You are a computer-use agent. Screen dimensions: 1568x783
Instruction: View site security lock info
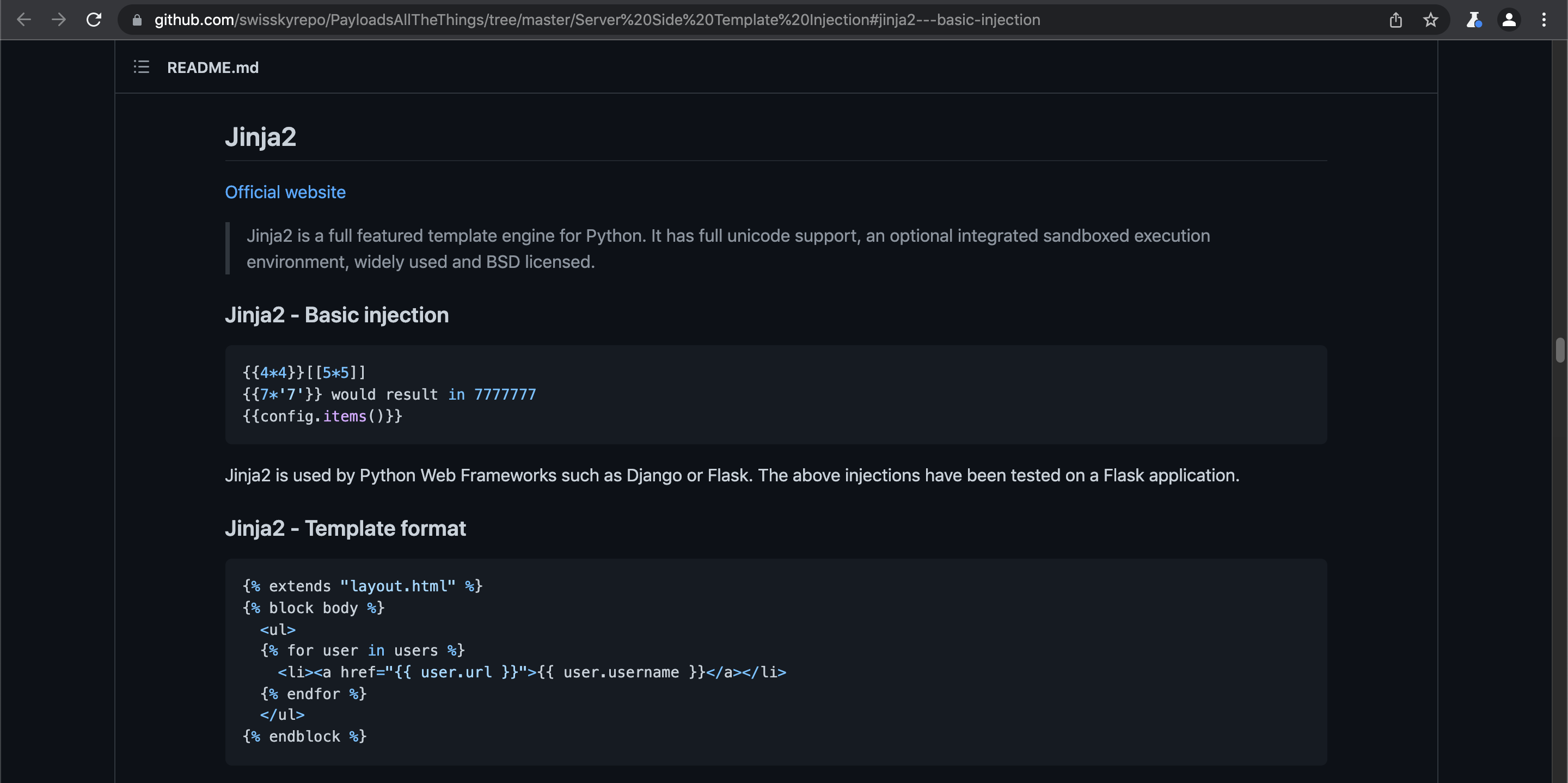pos(137,20)
